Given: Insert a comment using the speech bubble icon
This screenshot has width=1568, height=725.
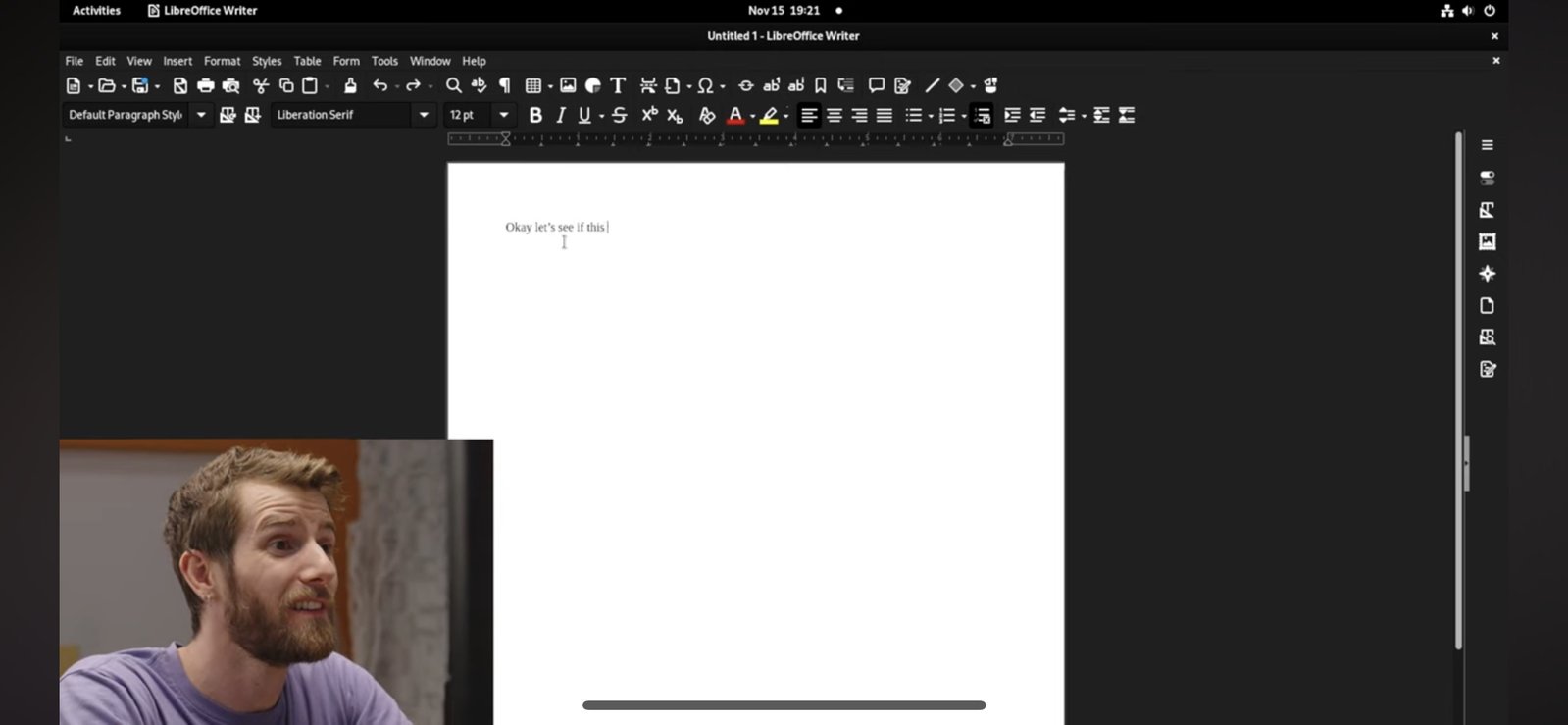Looking at the screenshot, I should (877, 86).
